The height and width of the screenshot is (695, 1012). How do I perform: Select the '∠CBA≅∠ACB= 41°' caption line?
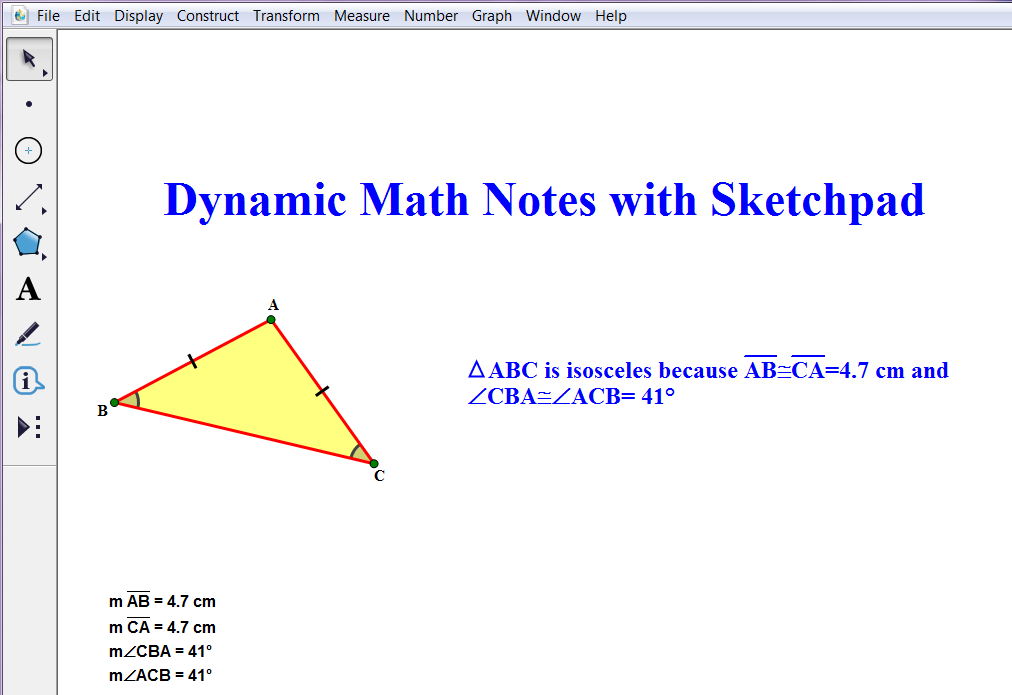coord(571,396)
